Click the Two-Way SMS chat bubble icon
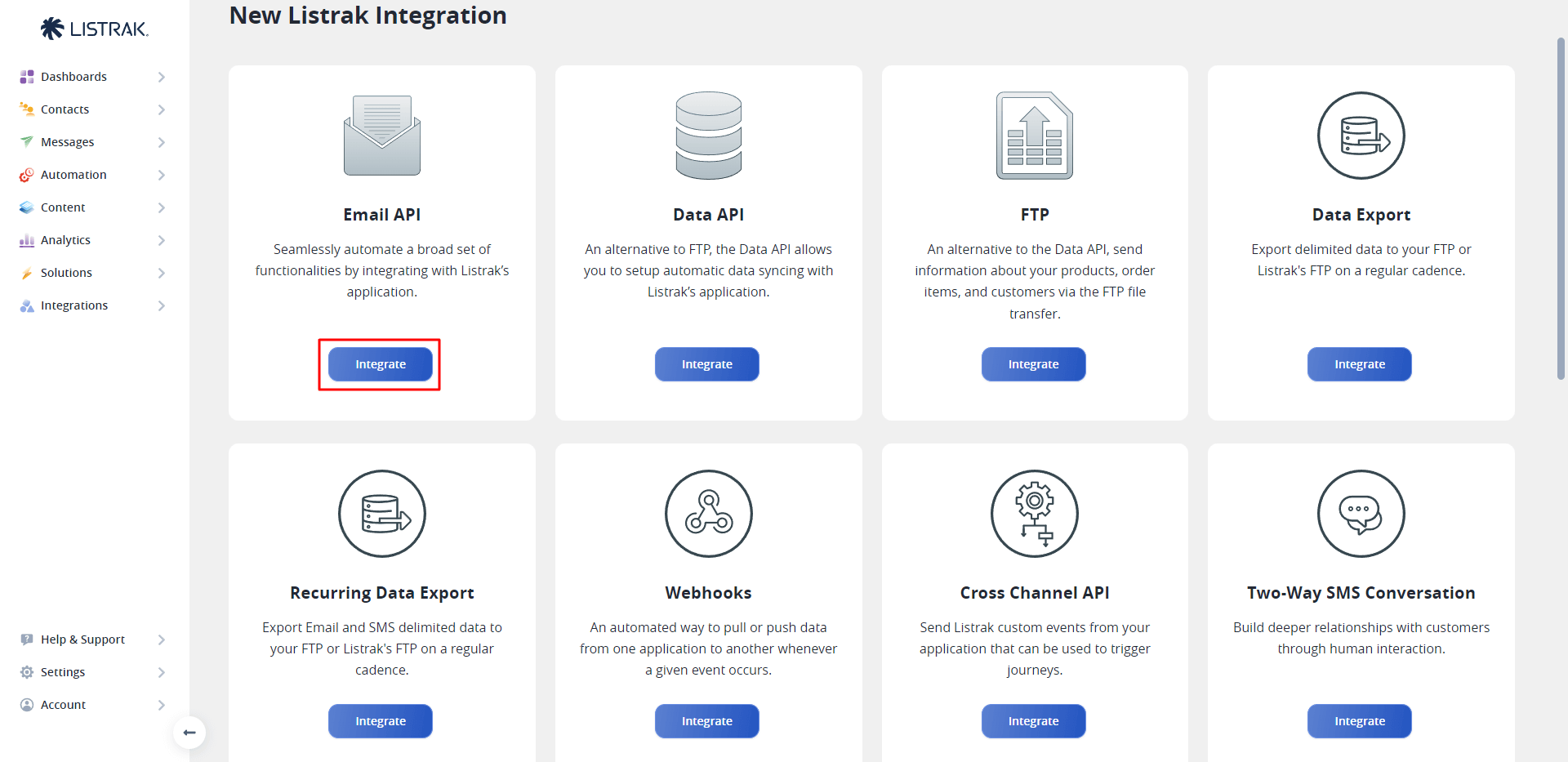Screen dimensions: 1568x762 click(1361, 514)
